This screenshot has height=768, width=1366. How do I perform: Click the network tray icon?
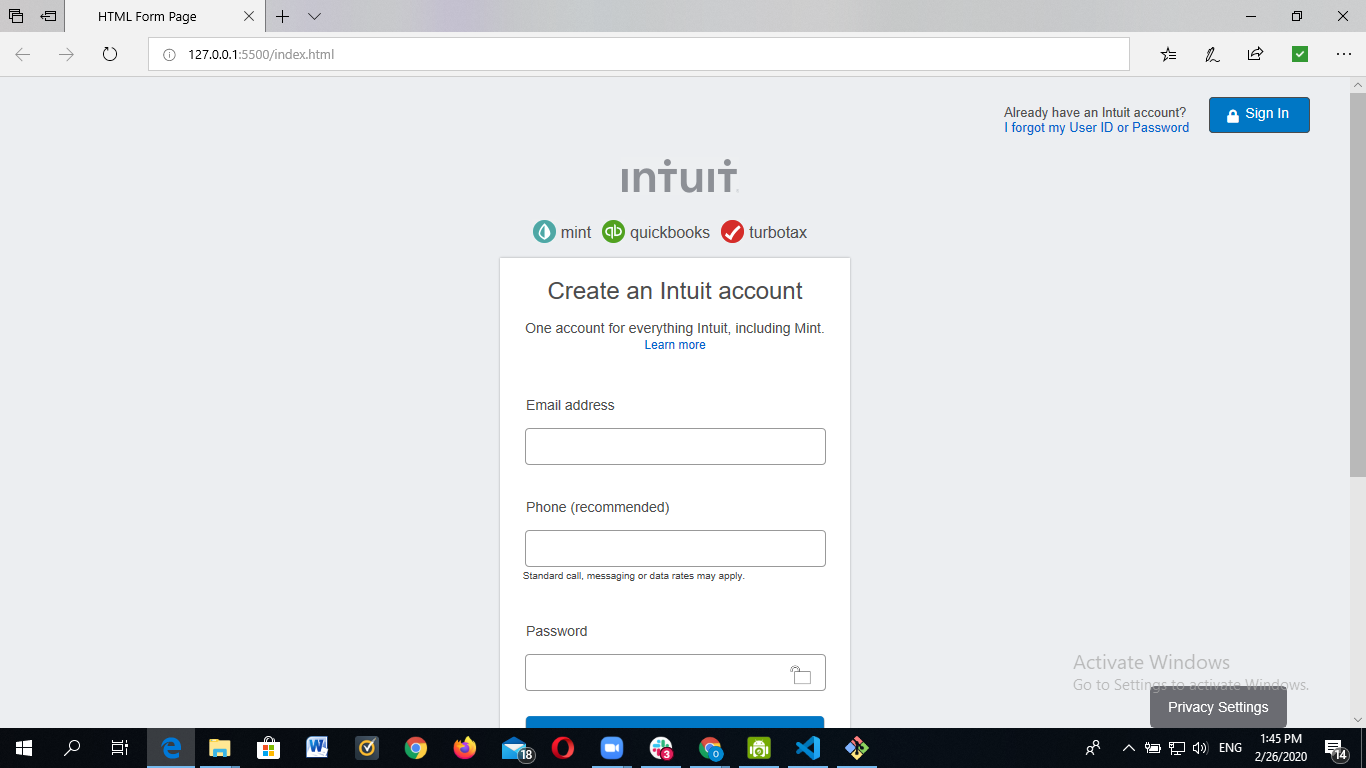click(1177, 748)
